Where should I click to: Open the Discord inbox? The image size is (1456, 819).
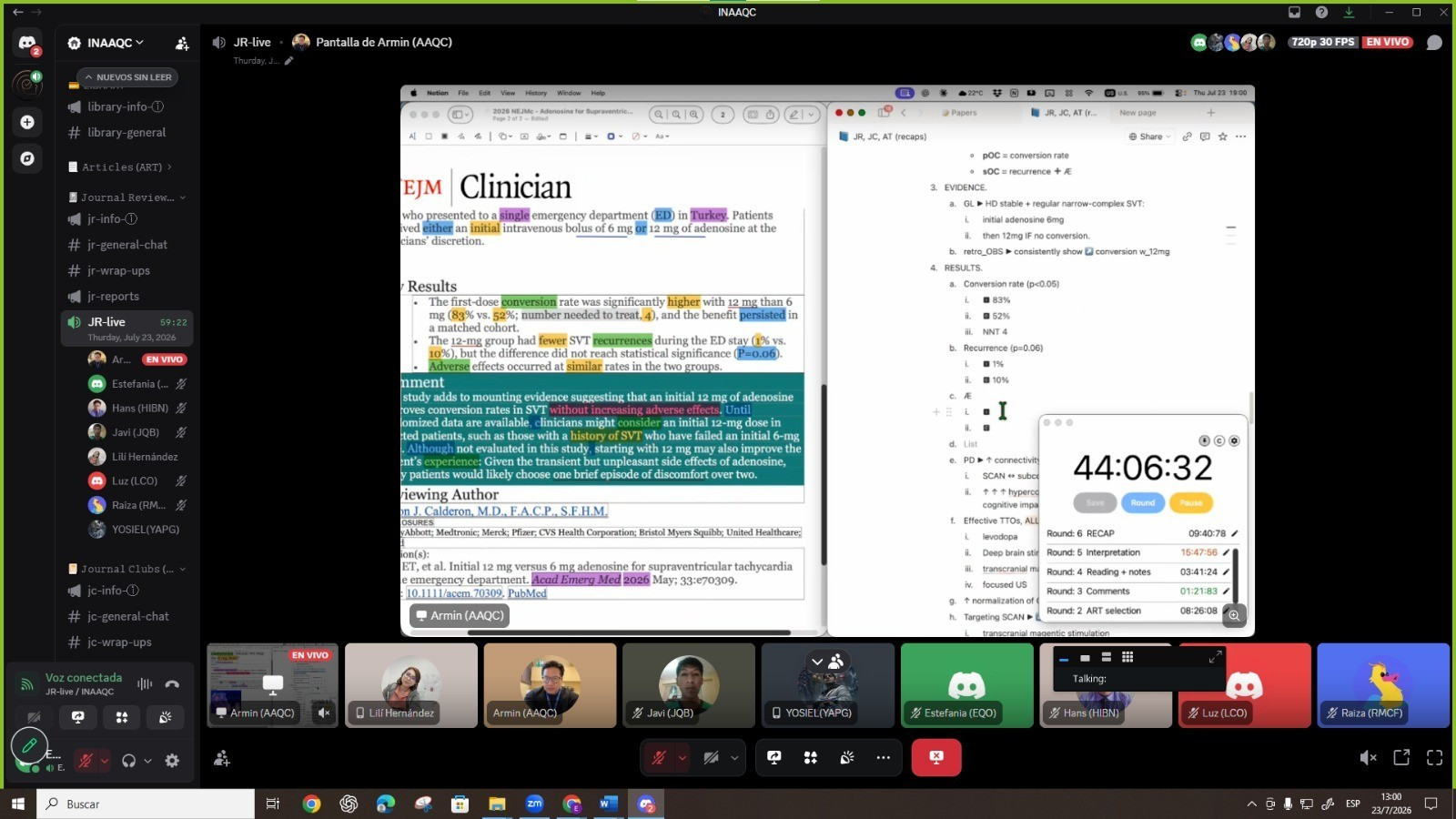click(1294, 12)
